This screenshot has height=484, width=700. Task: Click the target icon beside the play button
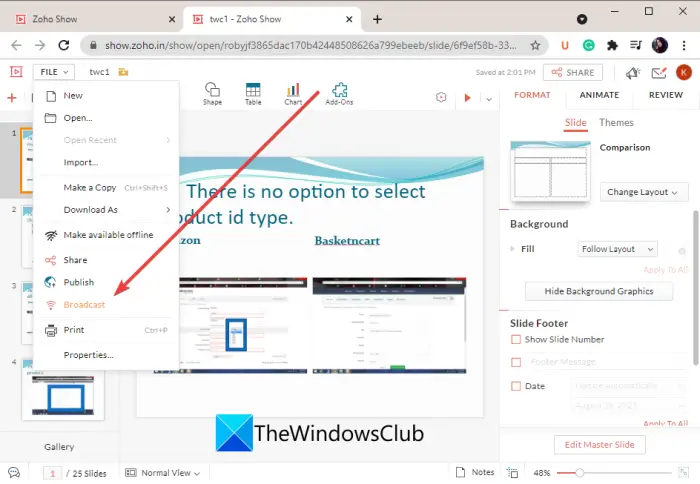[x=441, y=97]
